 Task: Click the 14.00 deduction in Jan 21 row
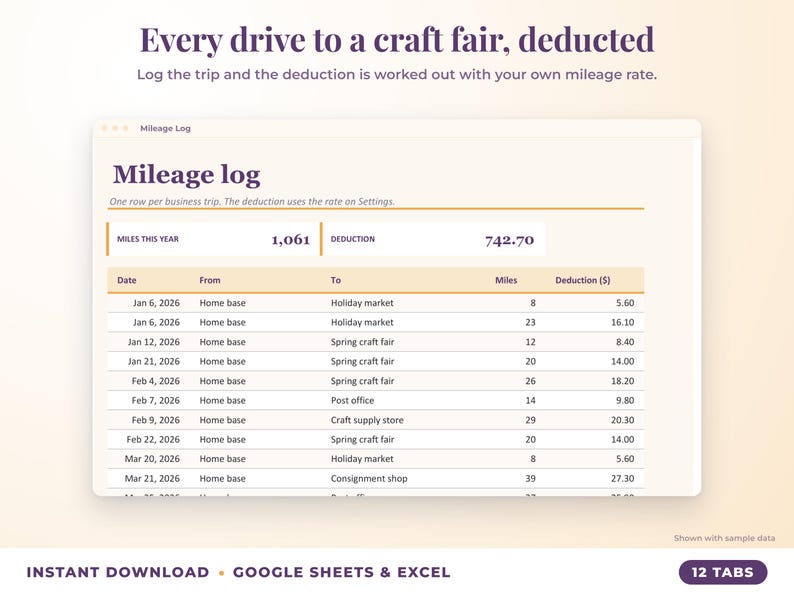[x=622, y=361]
